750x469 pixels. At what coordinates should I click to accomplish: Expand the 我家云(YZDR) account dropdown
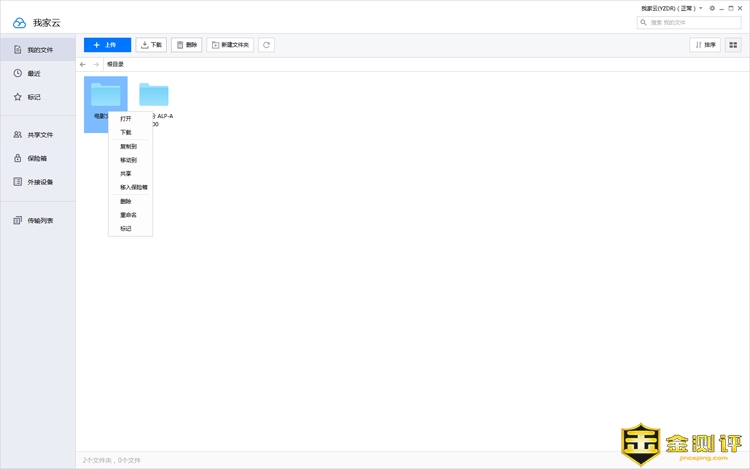671,8
